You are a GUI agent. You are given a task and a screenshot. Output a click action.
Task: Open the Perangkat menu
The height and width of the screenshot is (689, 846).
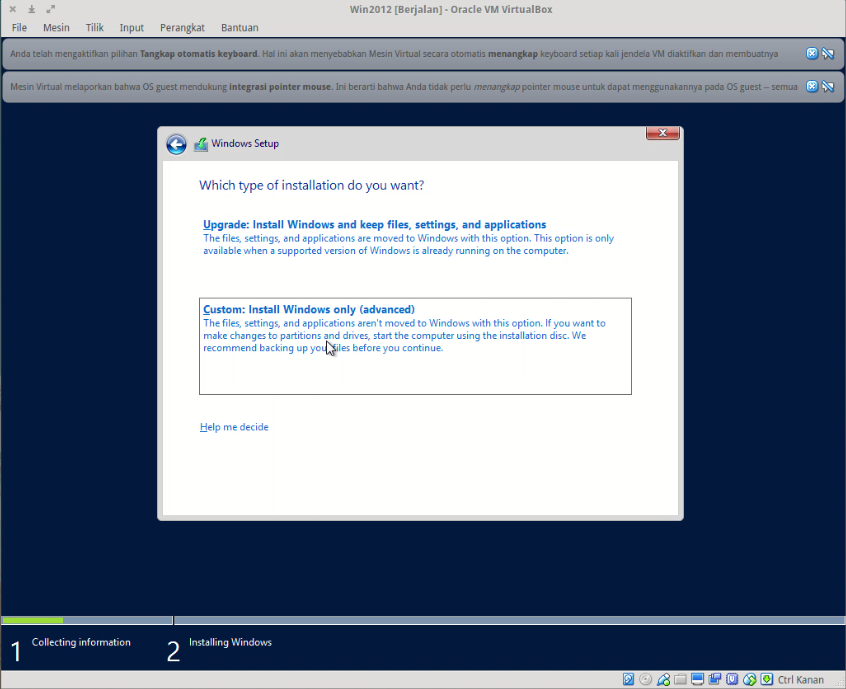182,27
